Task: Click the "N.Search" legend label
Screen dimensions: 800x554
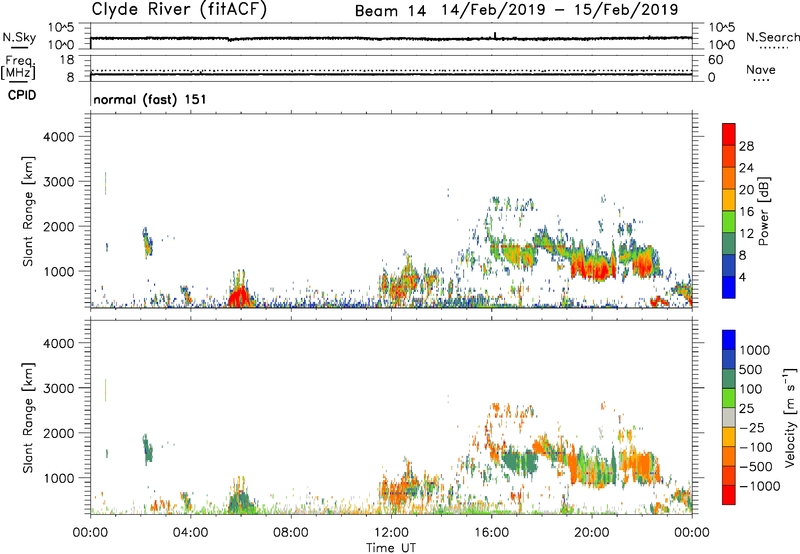Action: tap(772, 37)
